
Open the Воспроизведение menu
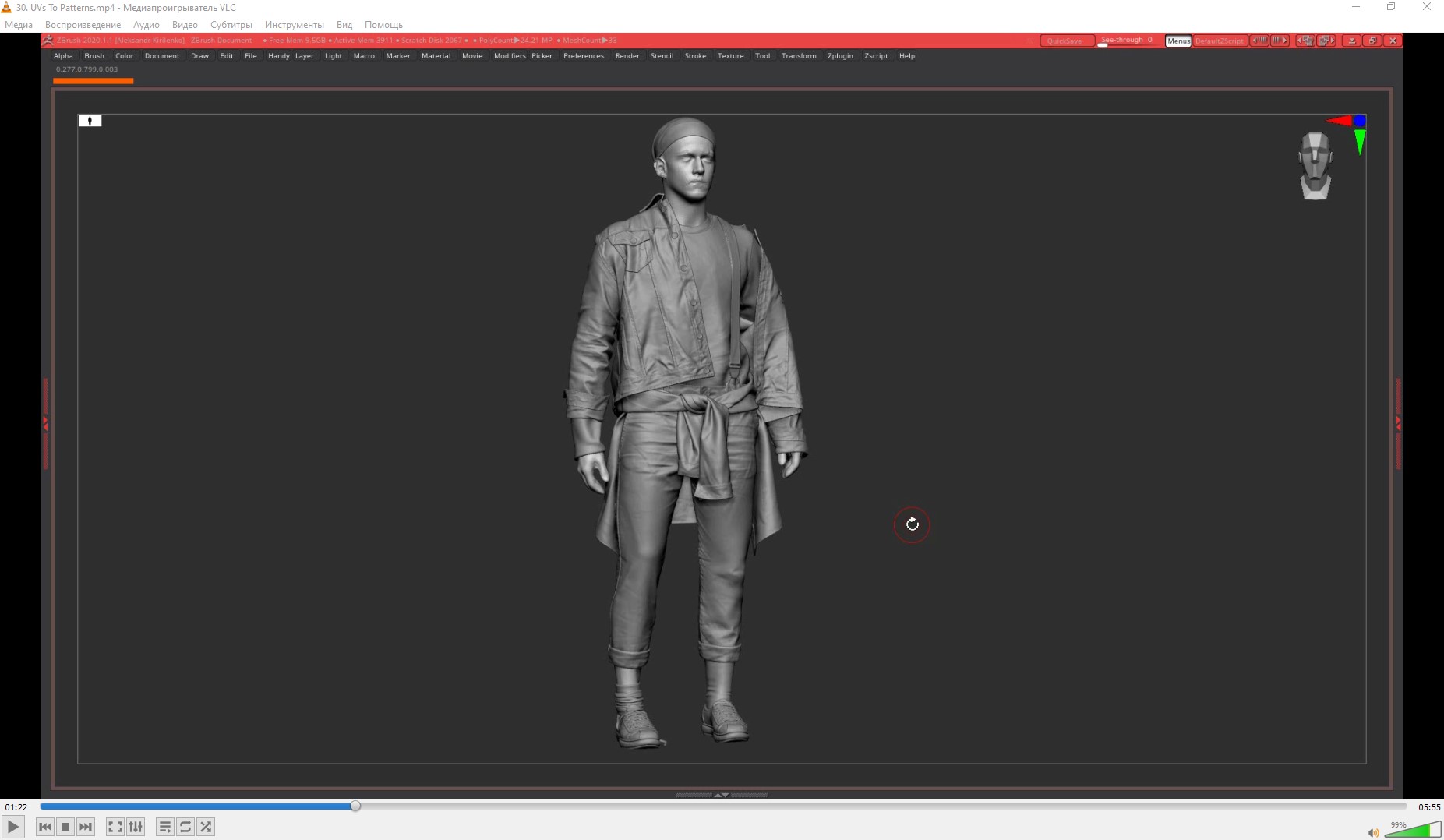tap(83, 25)
